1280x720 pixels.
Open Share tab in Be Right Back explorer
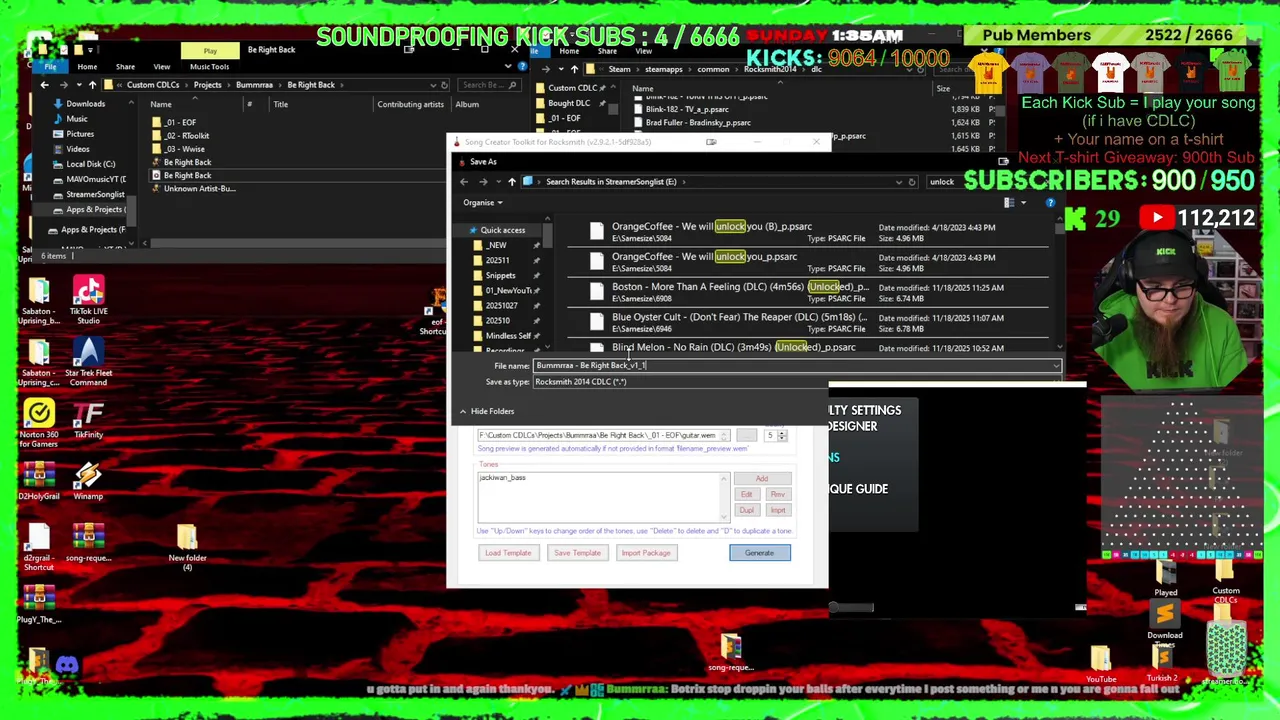(x=125, y=67)
